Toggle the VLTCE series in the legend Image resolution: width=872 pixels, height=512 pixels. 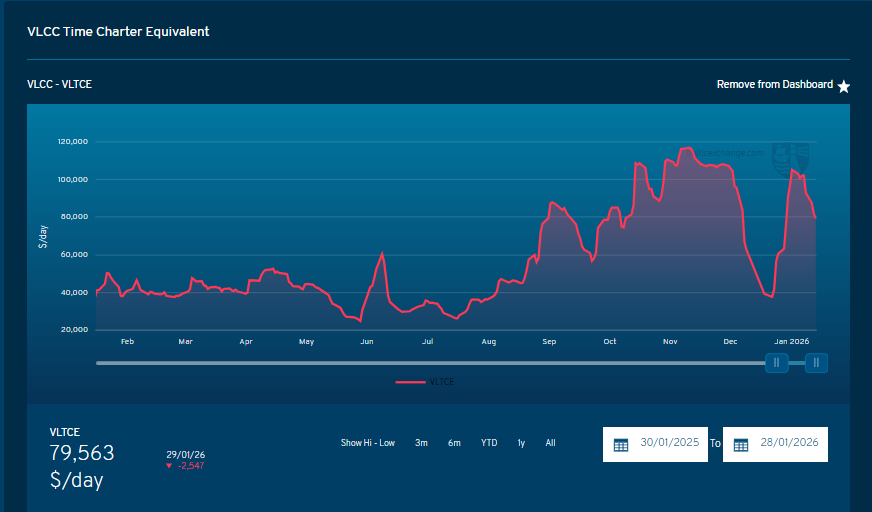point(425,382)
